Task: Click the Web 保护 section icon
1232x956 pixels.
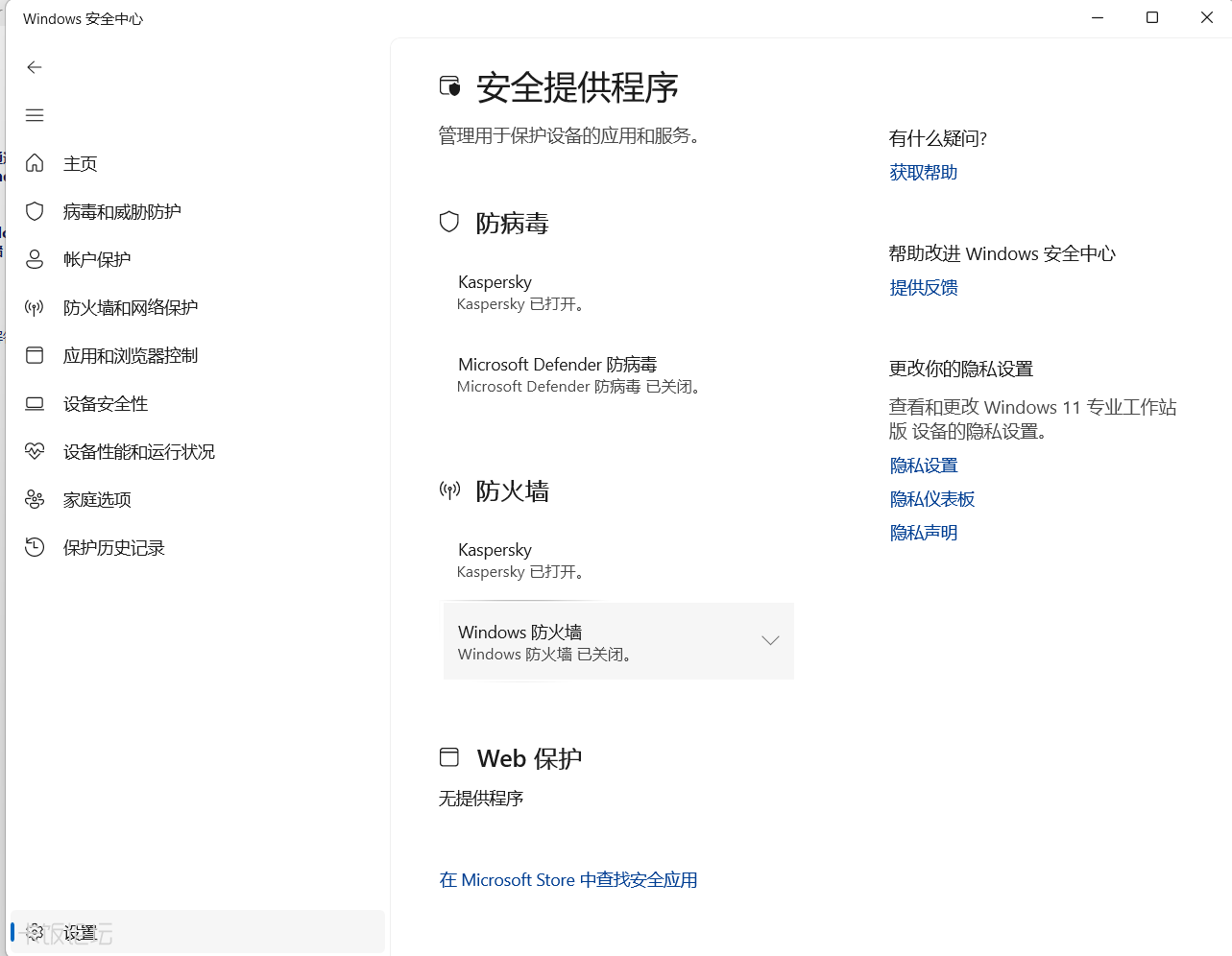Action: (449, 757)
